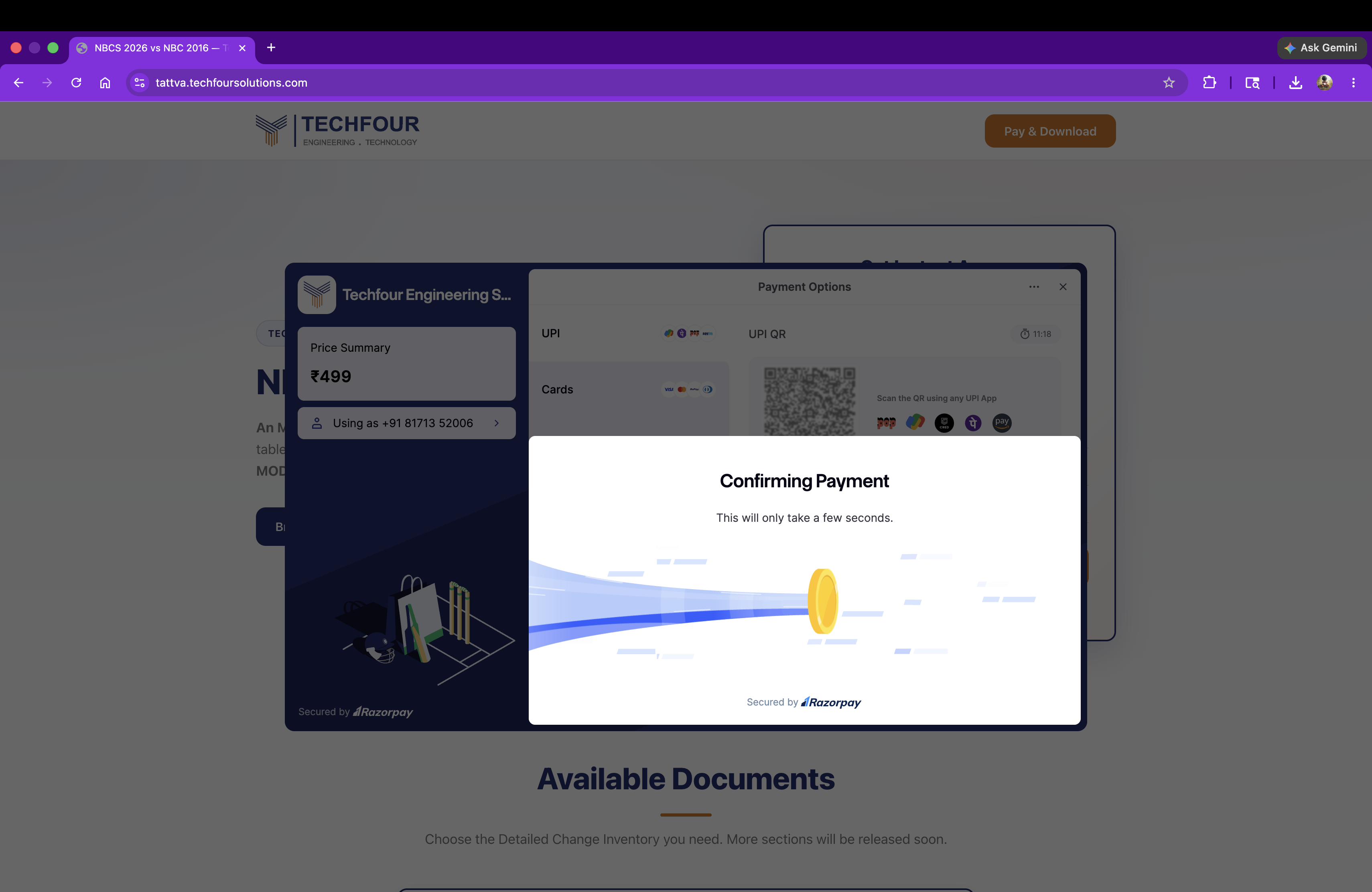The height and width of the screenshot is (892, 1372).
Task: Select the UPI payment method
Action: 629,334
